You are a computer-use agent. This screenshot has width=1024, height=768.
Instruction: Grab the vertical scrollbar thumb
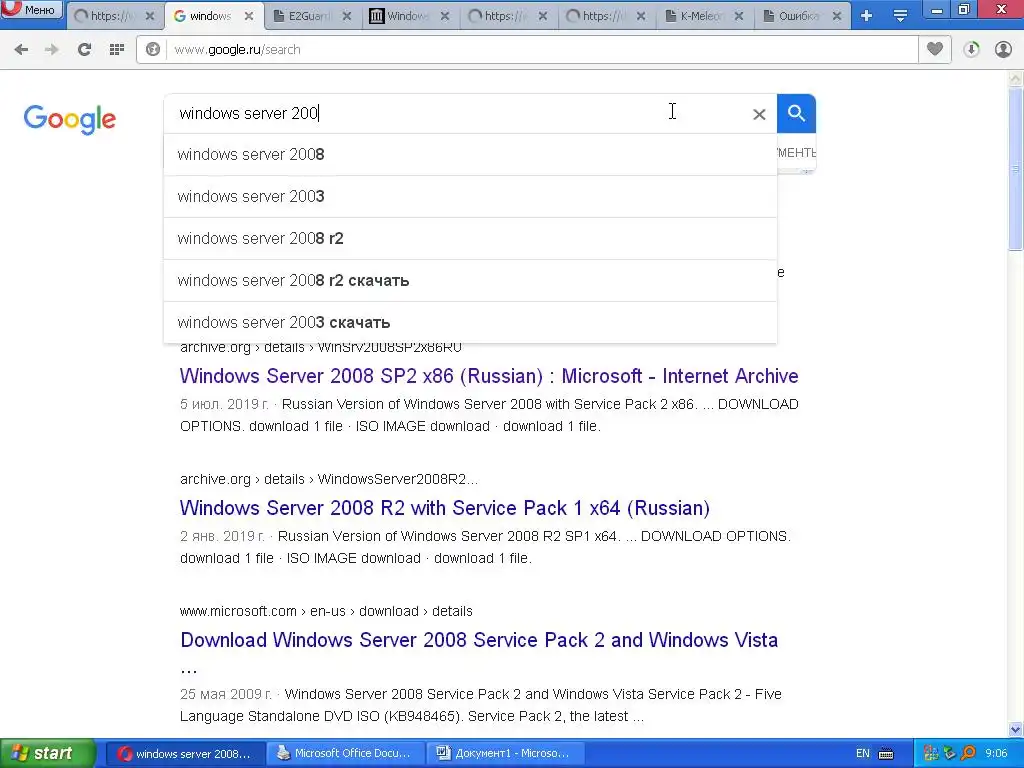coord(1016,168)
